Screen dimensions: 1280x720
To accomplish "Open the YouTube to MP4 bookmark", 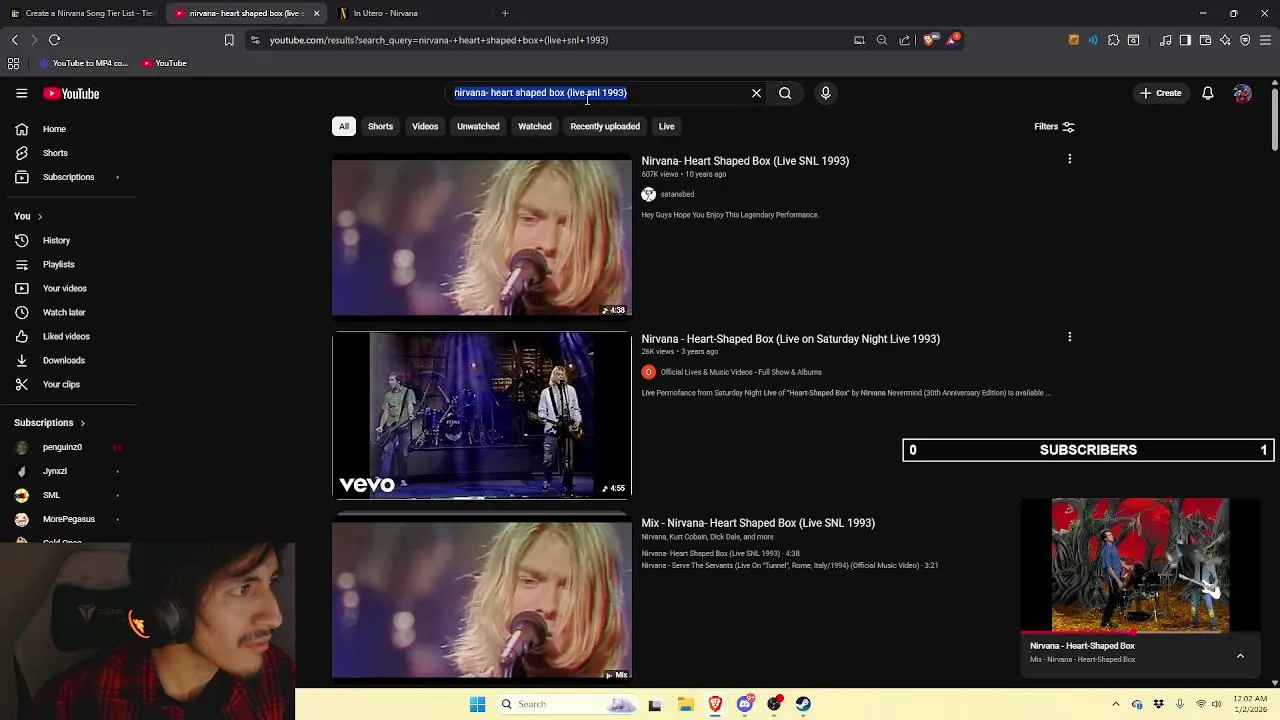I will tap(84, 63).
